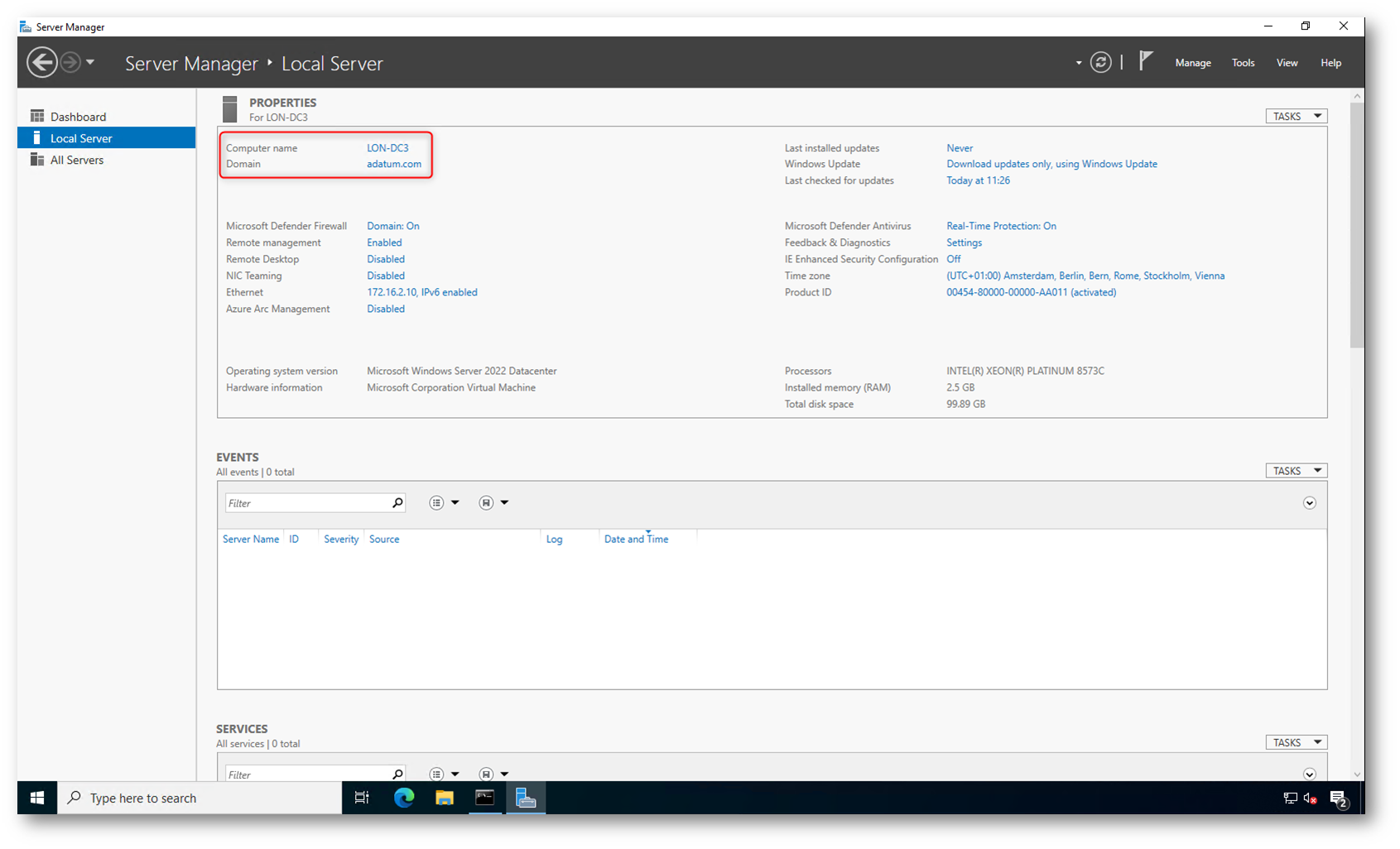Open the Events TASKS dropdown
The height and width of the screenshot is (849, 1400).
pyautogui.click(x=1296, y=471)
